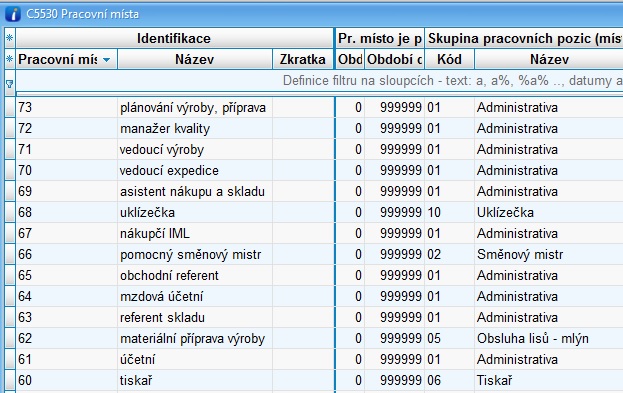Open the Pracovní místo column sort dropdown arrow

[106, 60]
